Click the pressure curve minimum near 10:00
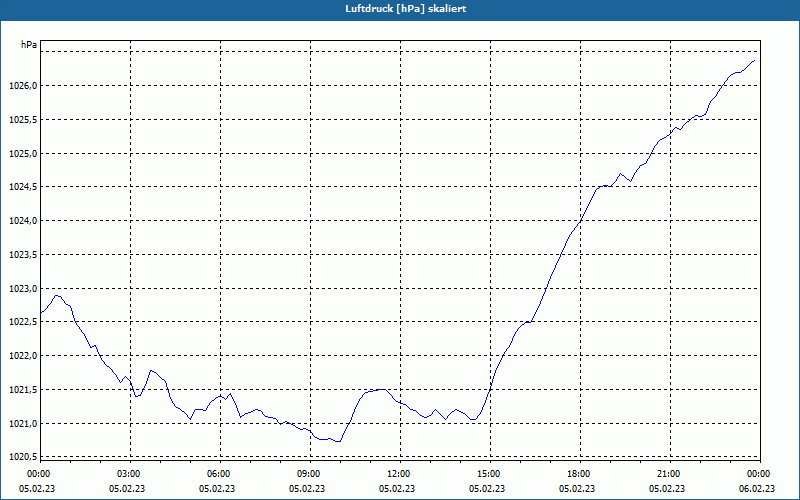 coord(338,441)
